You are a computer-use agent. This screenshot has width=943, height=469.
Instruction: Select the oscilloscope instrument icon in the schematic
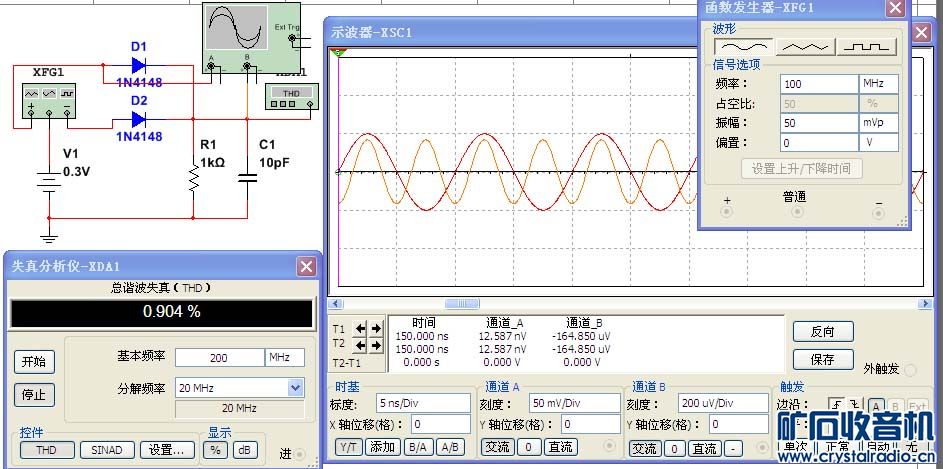[x=251, y=38]
